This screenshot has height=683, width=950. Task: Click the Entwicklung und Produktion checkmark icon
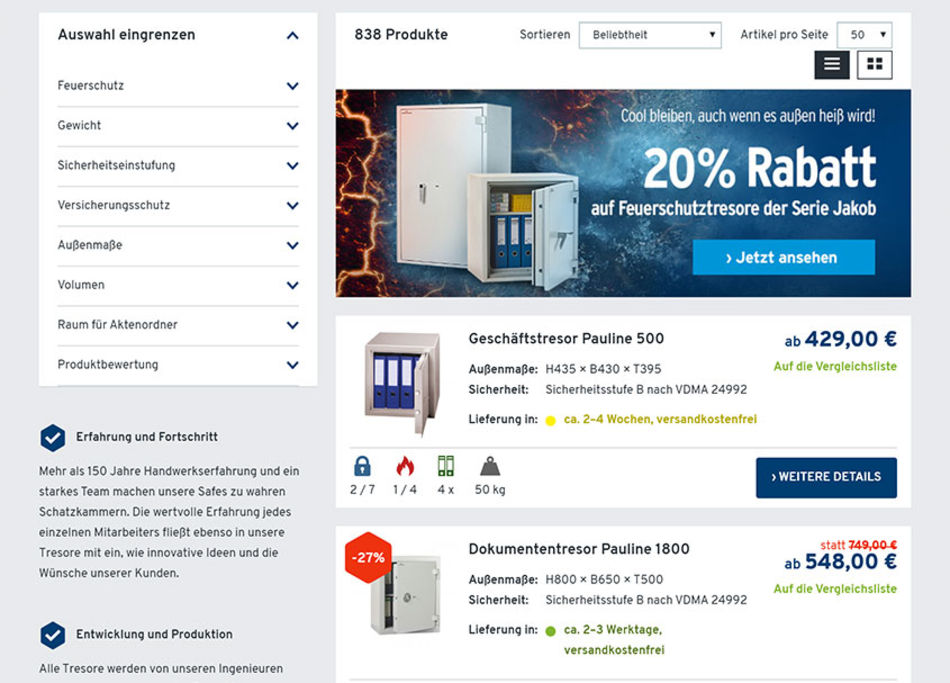[53, 634]
